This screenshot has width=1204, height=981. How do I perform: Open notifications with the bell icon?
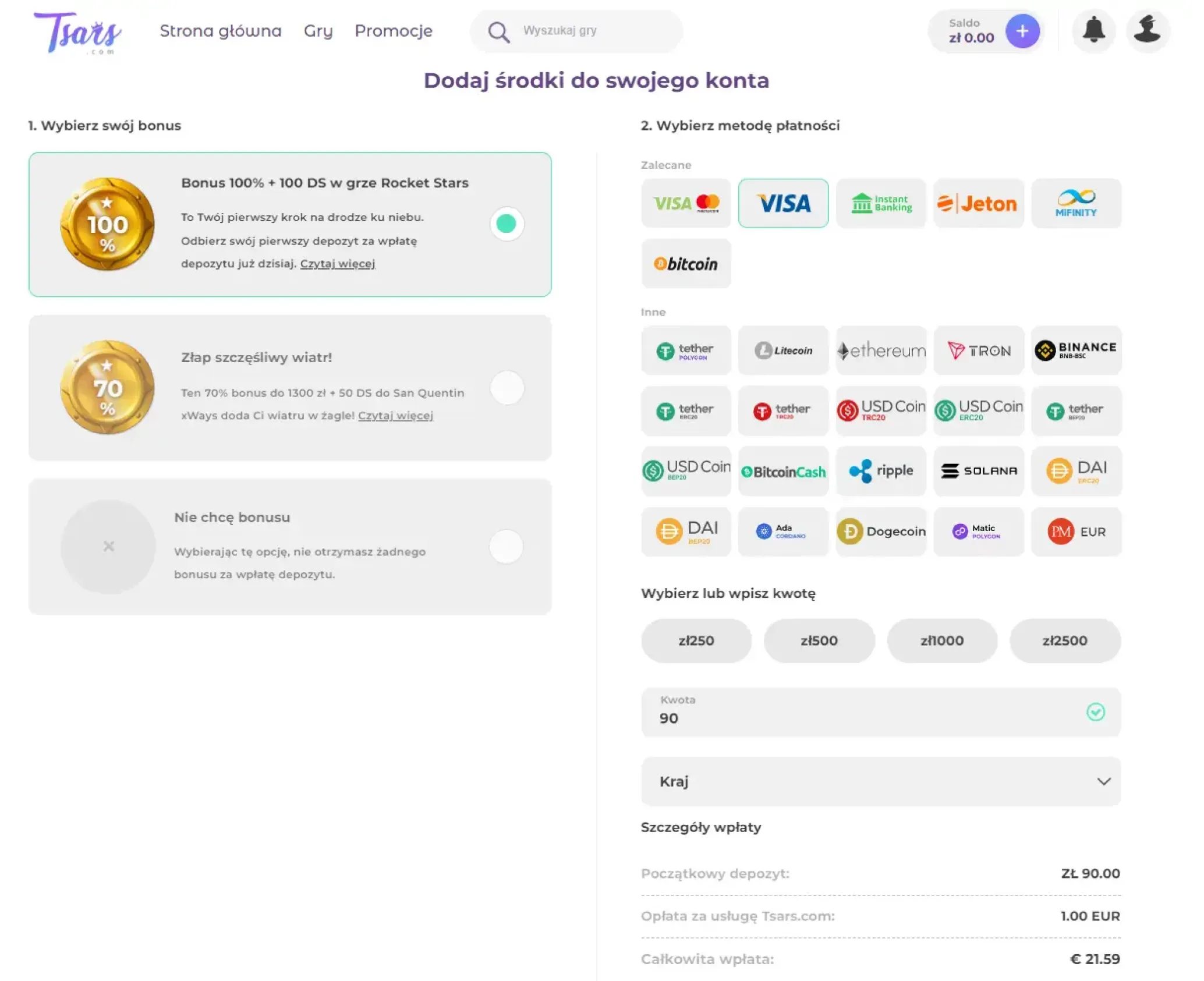1094,30
